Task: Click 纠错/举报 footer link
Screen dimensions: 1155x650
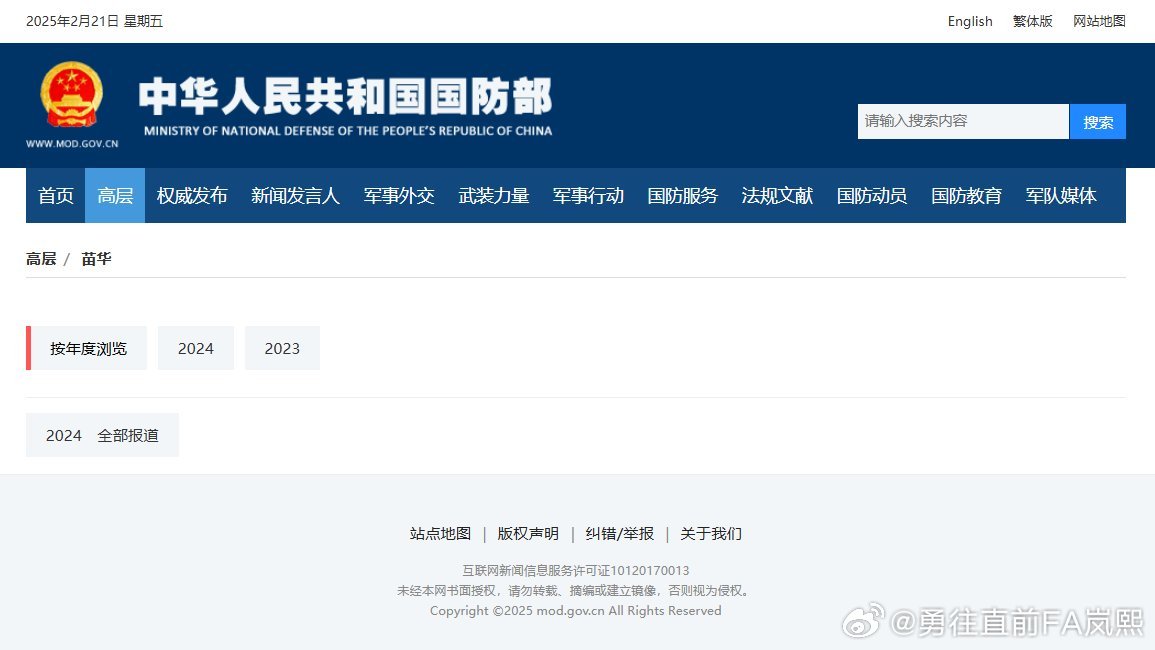Action: click(619, 534)
